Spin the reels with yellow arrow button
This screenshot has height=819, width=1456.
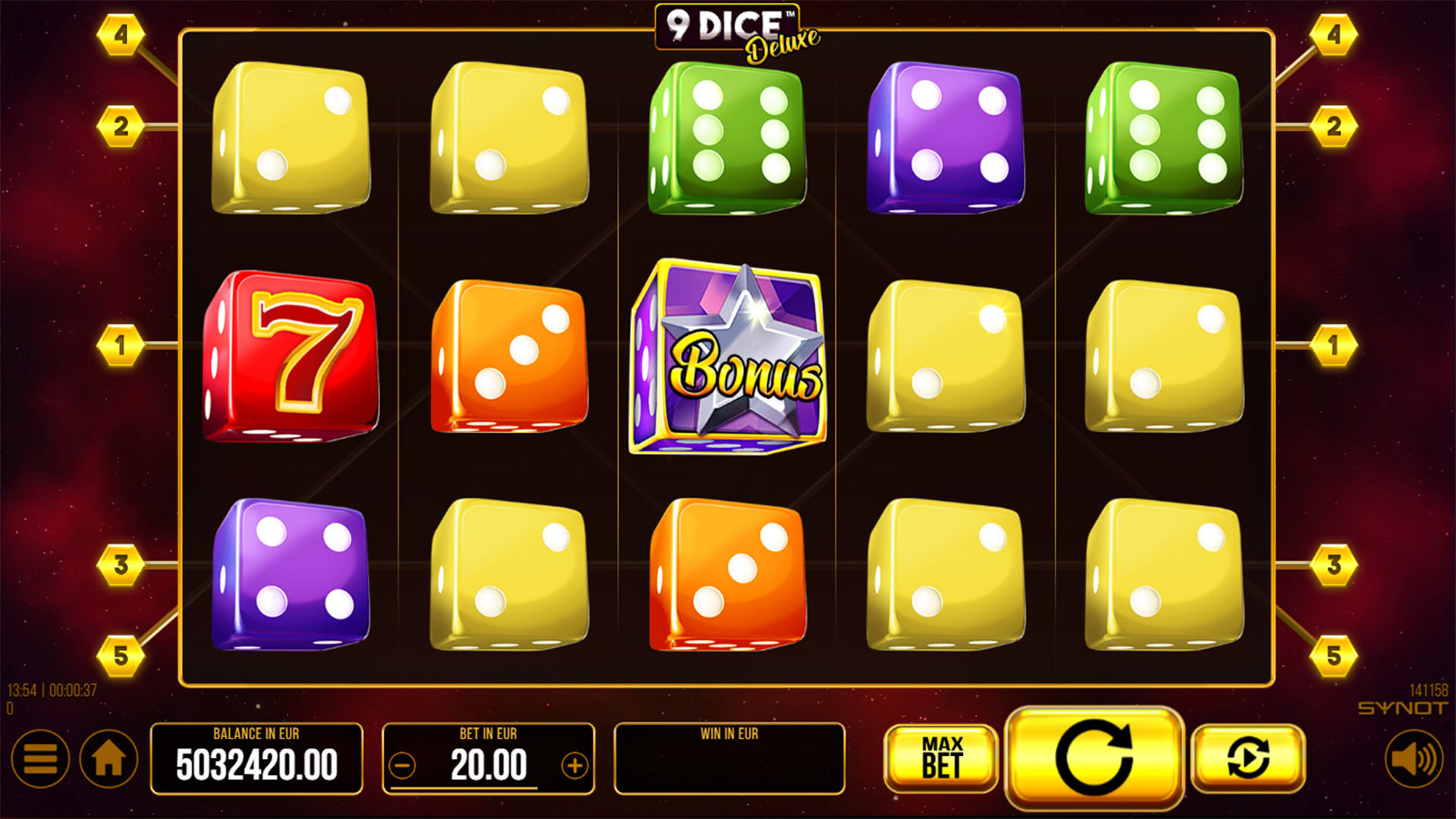pyautogui.click(x=1094, y=757)
